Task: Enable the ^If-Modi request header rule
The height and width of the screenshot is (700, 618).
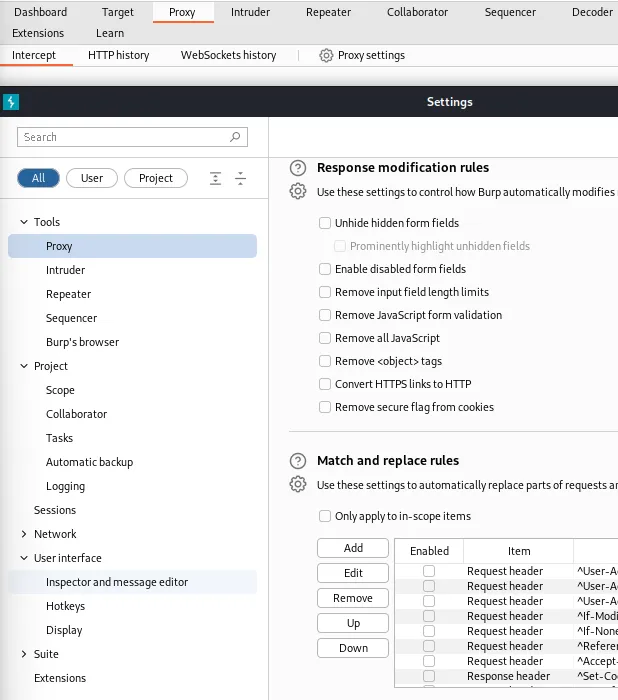Action: coord(429,616)
